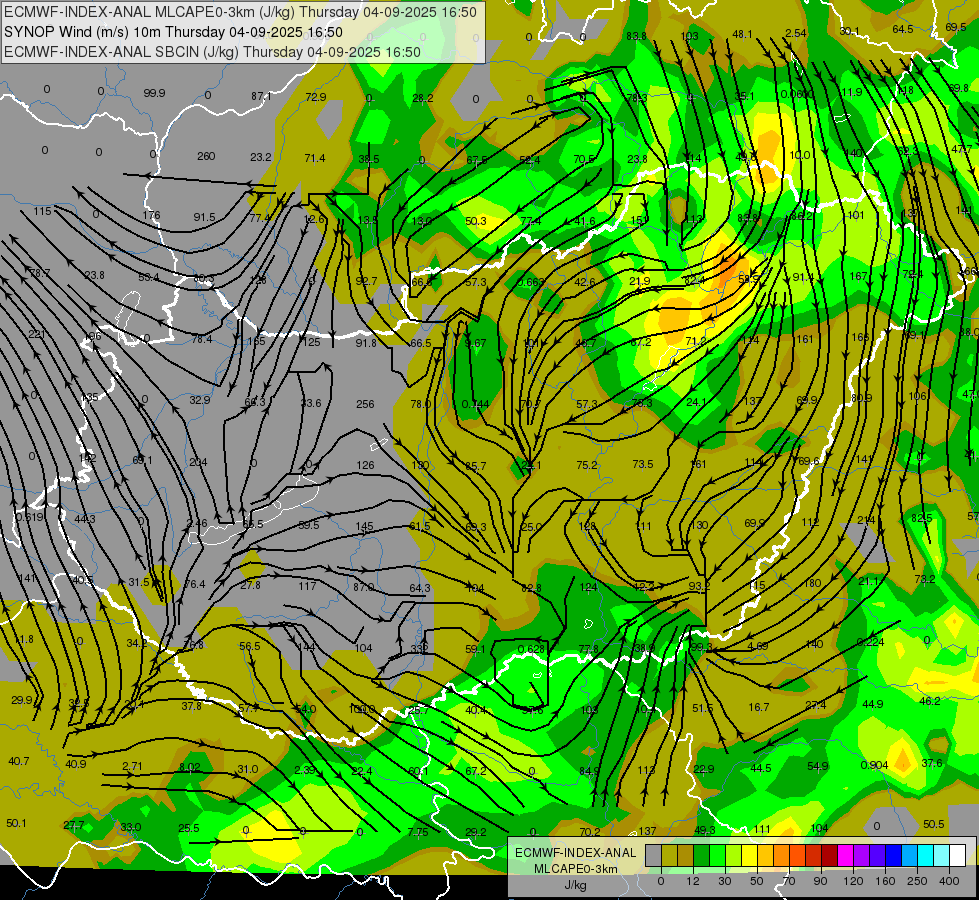Click the map value 64.5
This screenshot has width=979, height=900.
pyautogui.click(x=903, y=29)
